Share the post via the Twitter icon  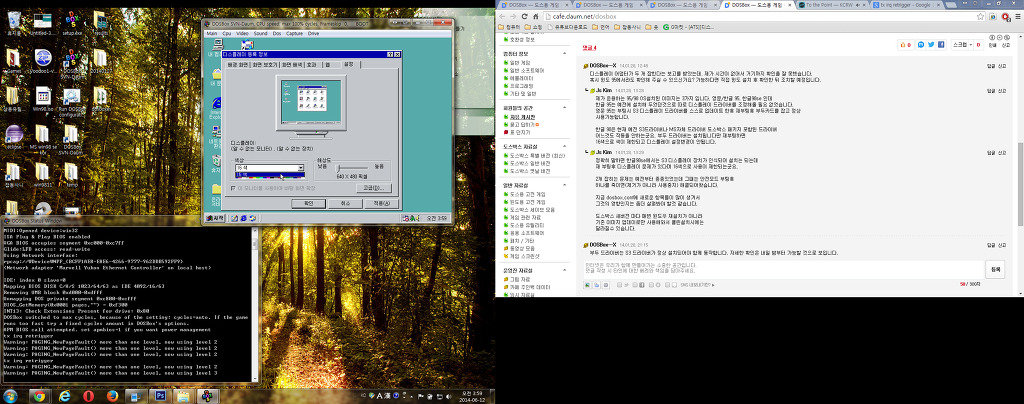(929, 45)
